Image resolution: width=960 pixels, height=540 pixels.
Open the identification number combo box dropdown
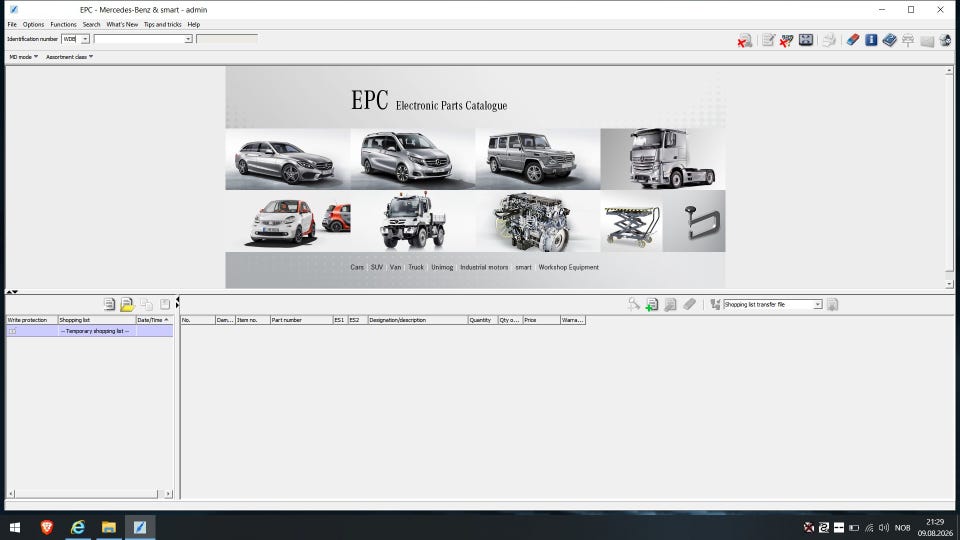coord(188,39)
